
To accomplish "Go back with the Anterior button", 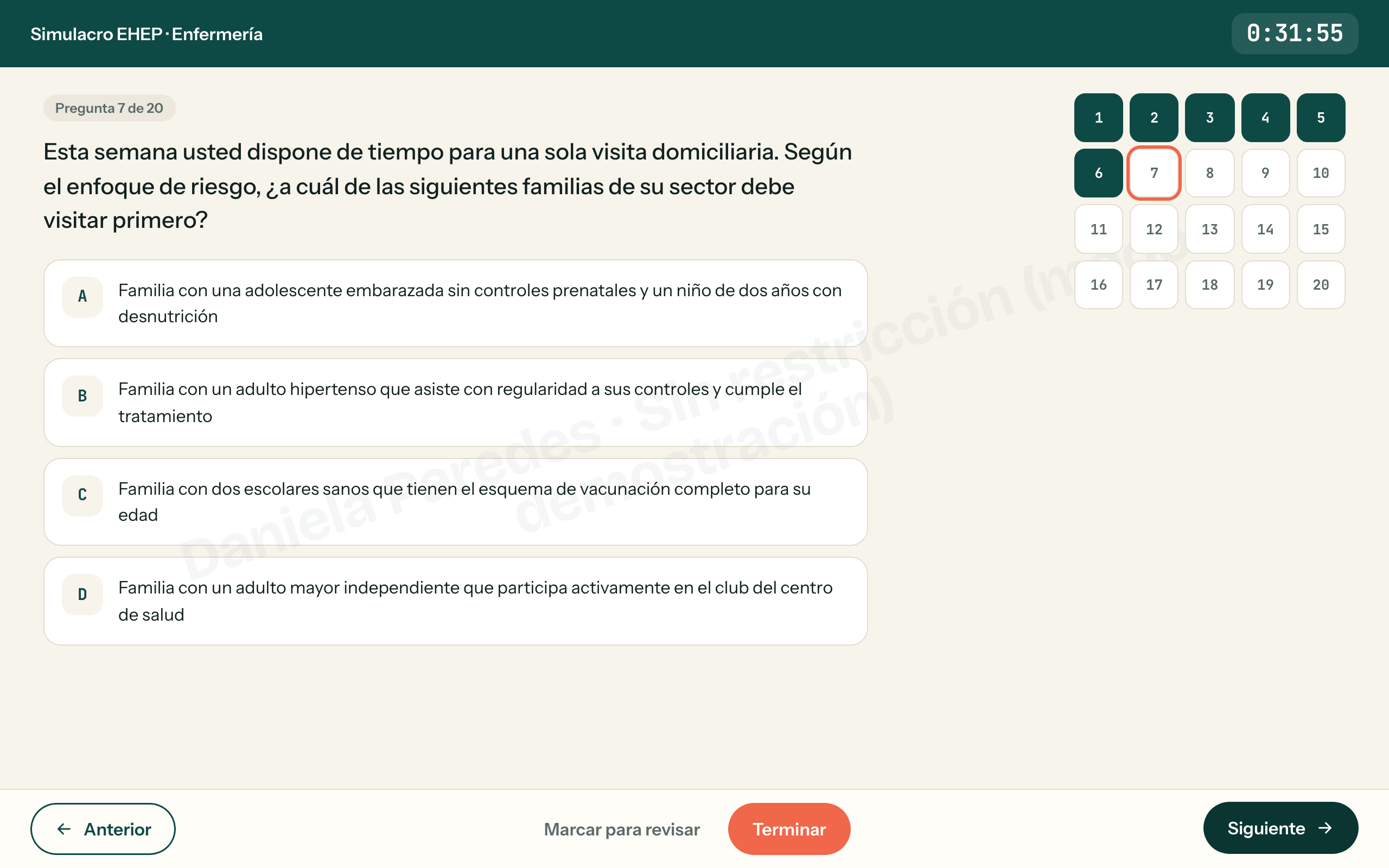I will coord(103,828).
